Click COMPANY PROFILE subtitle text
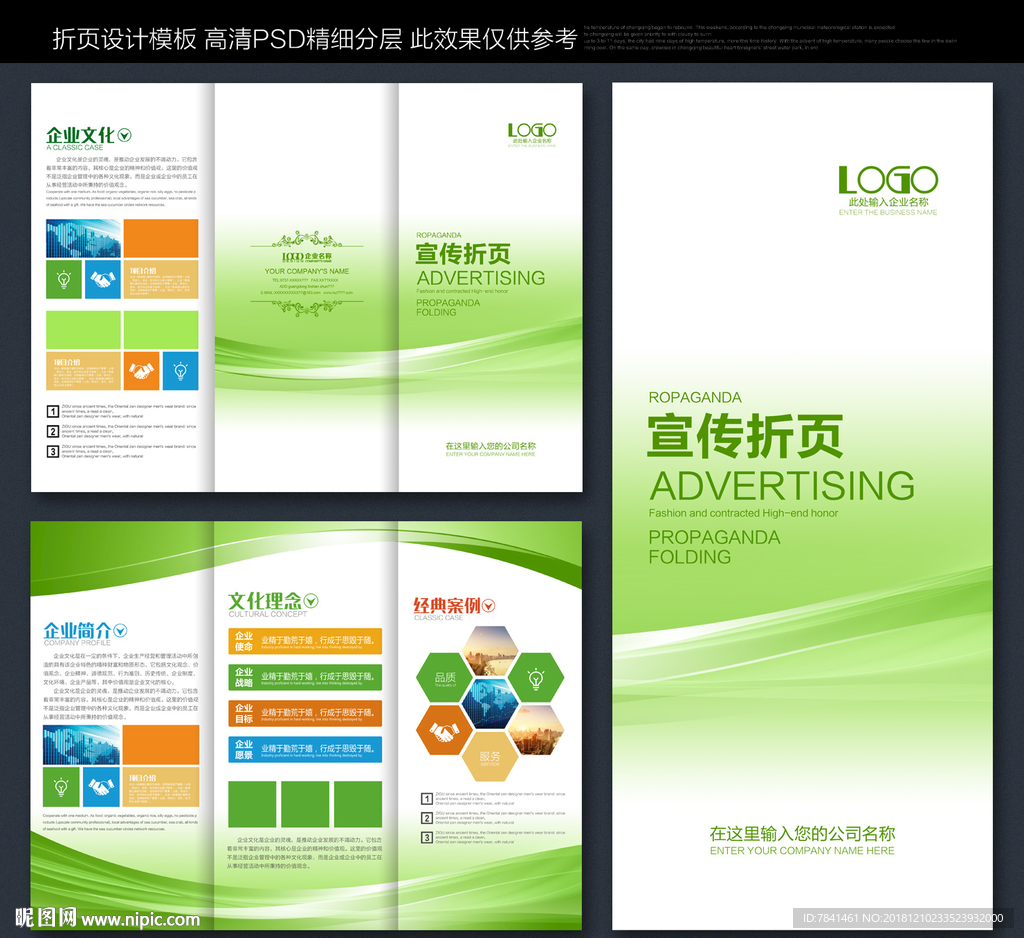This screenshot has width=1024, height=938. (77, 643)
